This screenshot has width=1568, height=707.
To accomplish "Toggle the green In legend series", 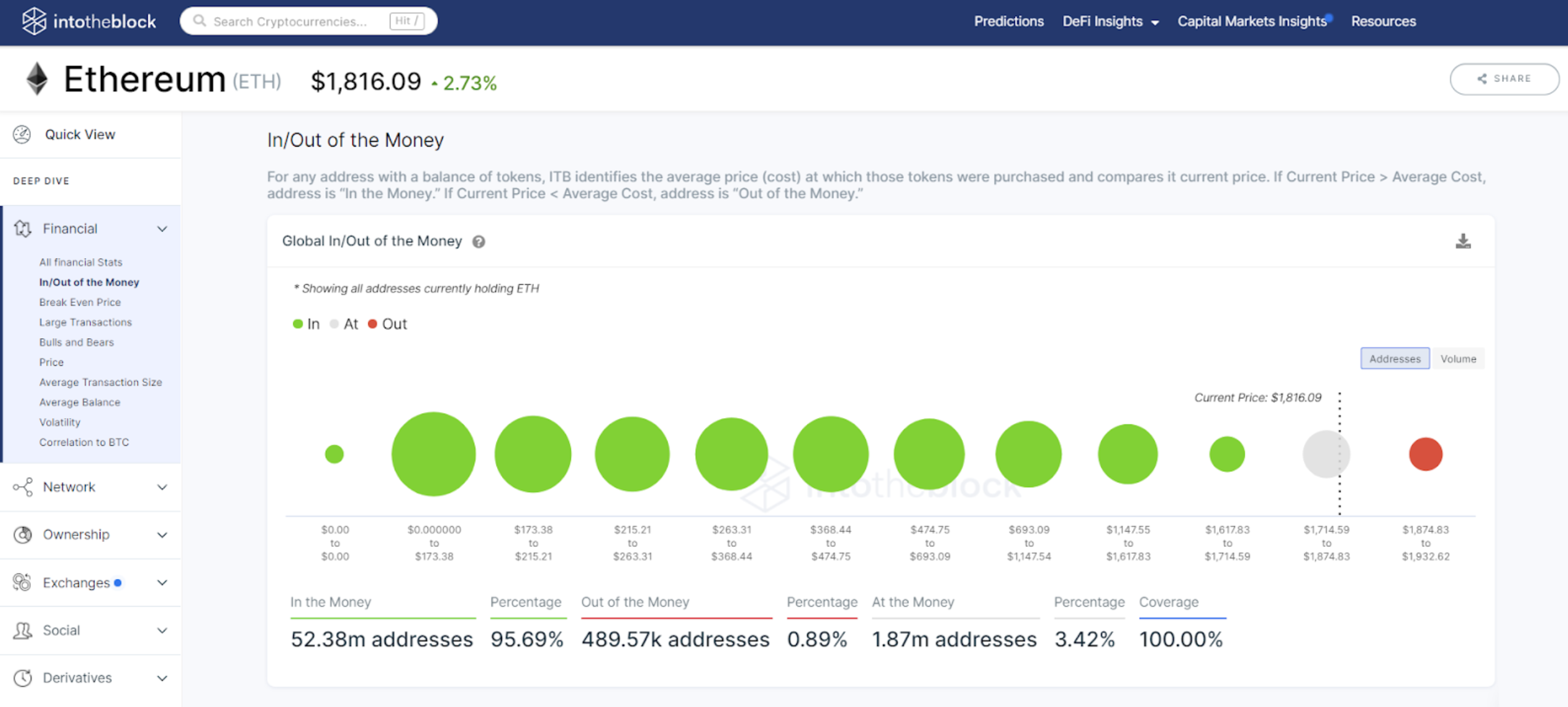I will pyautogui.click(x=306, y=324).
